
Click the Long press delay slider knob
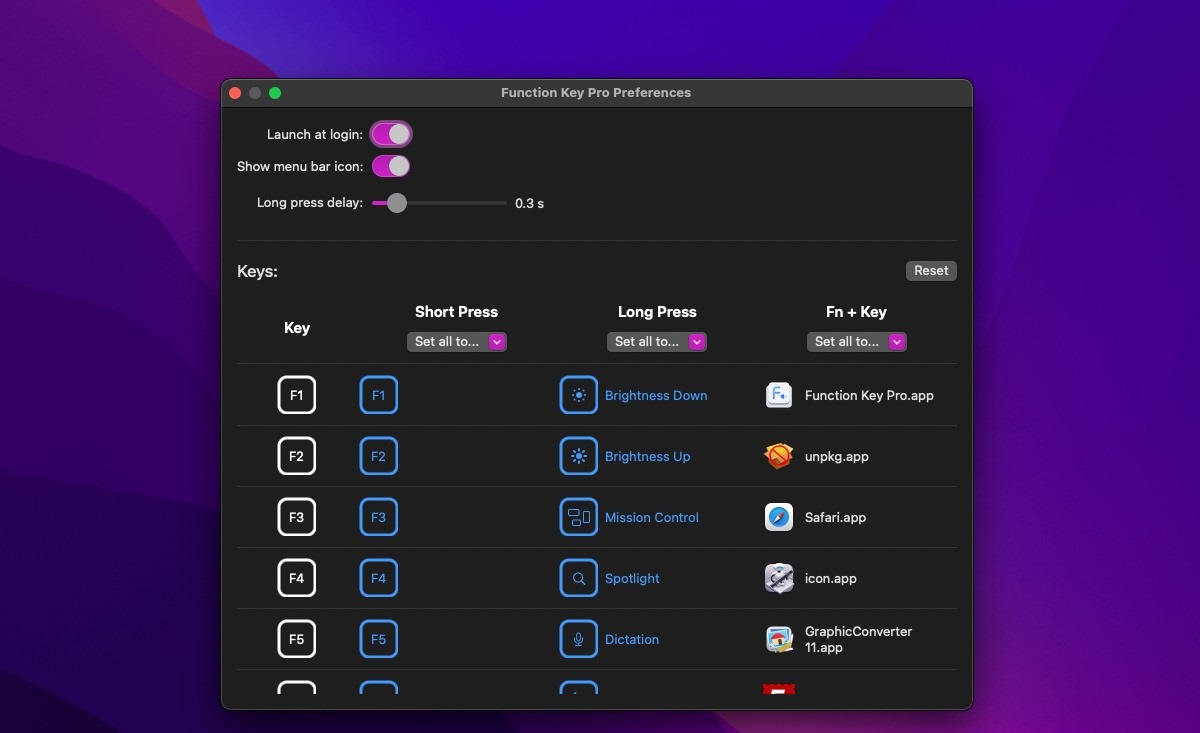[397, 203]
